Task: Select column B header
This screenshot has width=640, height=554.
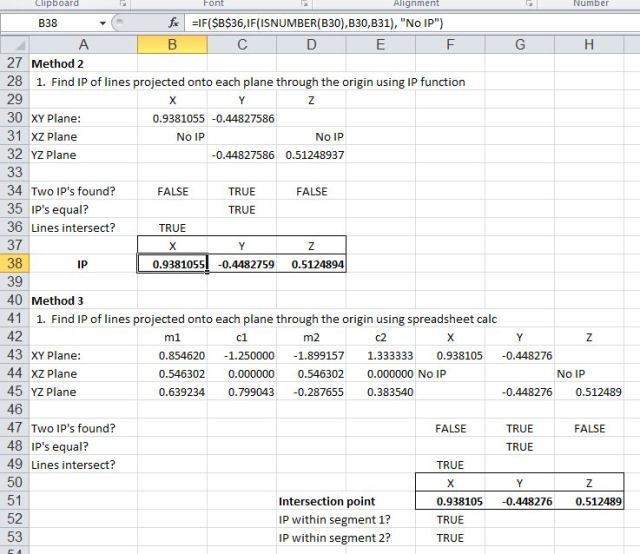Action: (172, 44)
